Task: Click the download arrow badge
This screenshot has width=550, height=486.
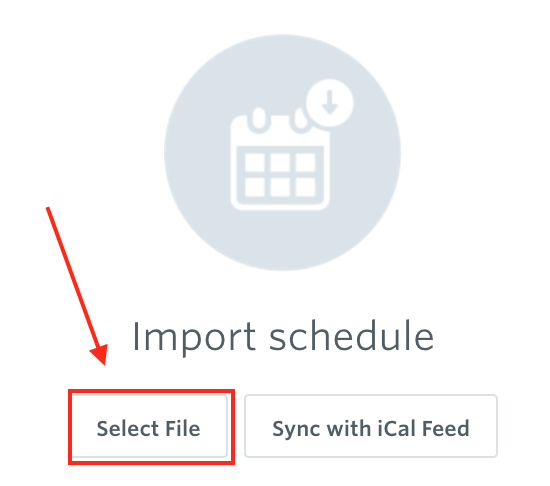Action: coord(330,103)
